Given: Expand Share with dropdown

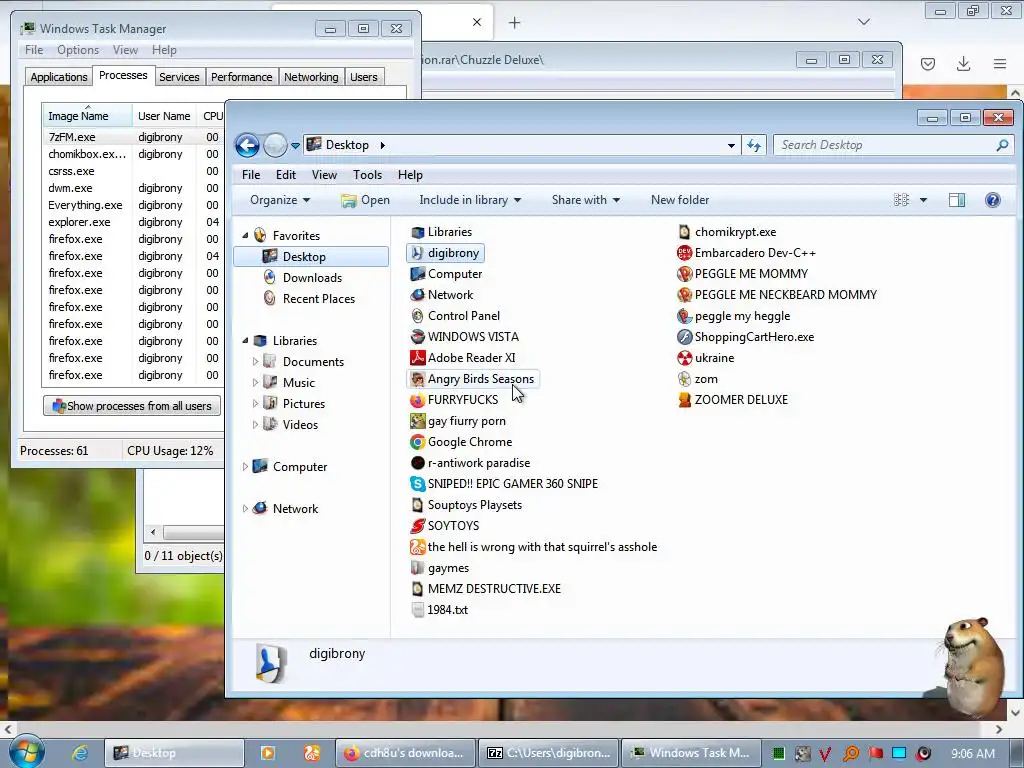Looking at the screenshot, I should (x=586, y=200).
